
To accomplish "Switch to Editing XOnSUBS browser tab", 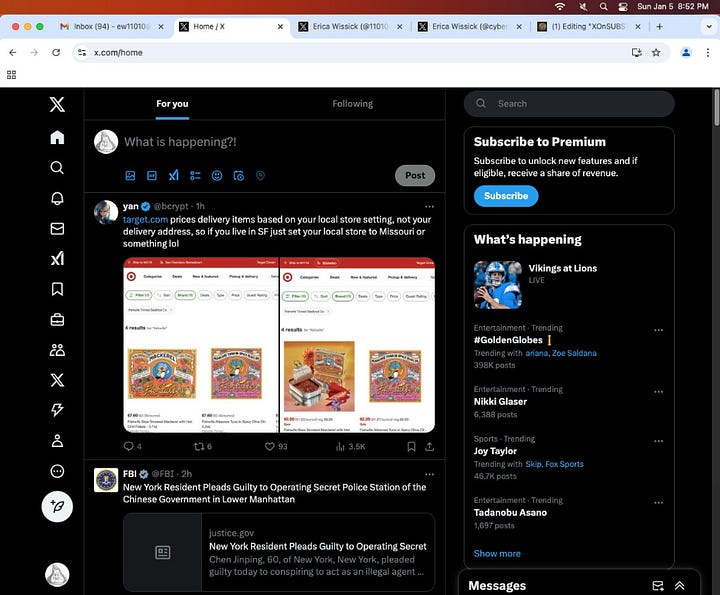I will coord(590,27).
